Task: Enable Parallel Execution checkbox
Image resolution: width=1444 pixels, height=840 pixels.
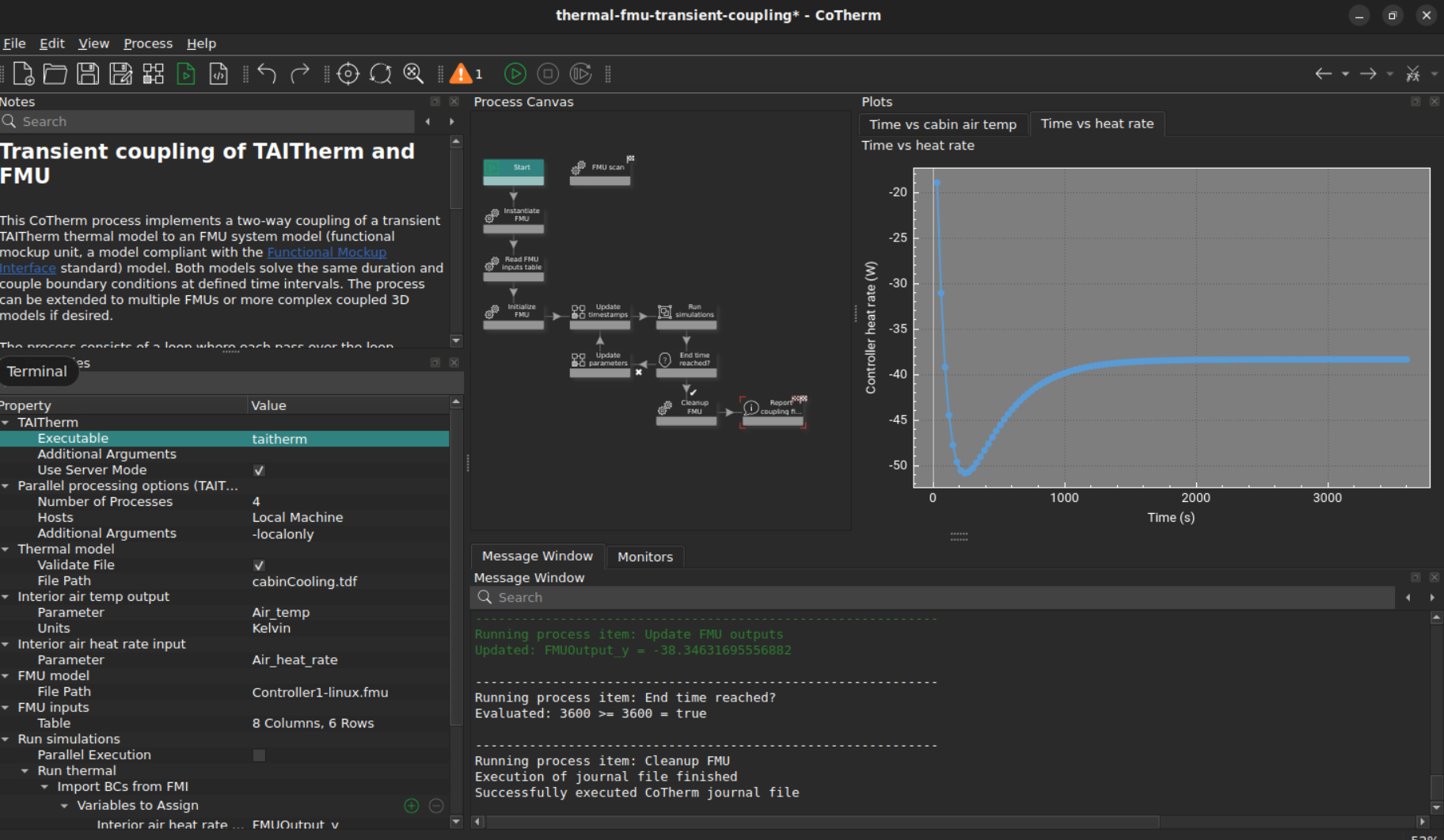Action: (259, 755)
